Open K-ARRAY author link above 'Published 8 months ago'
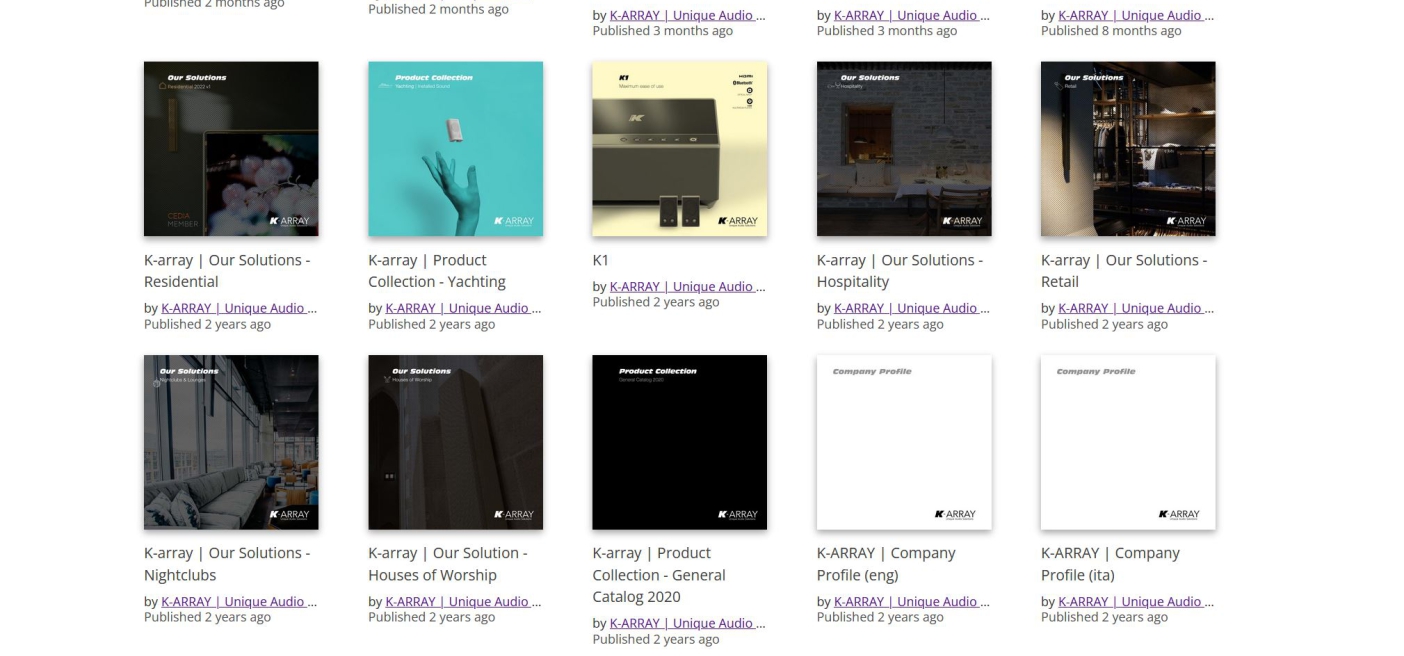 click(1136, 16)
